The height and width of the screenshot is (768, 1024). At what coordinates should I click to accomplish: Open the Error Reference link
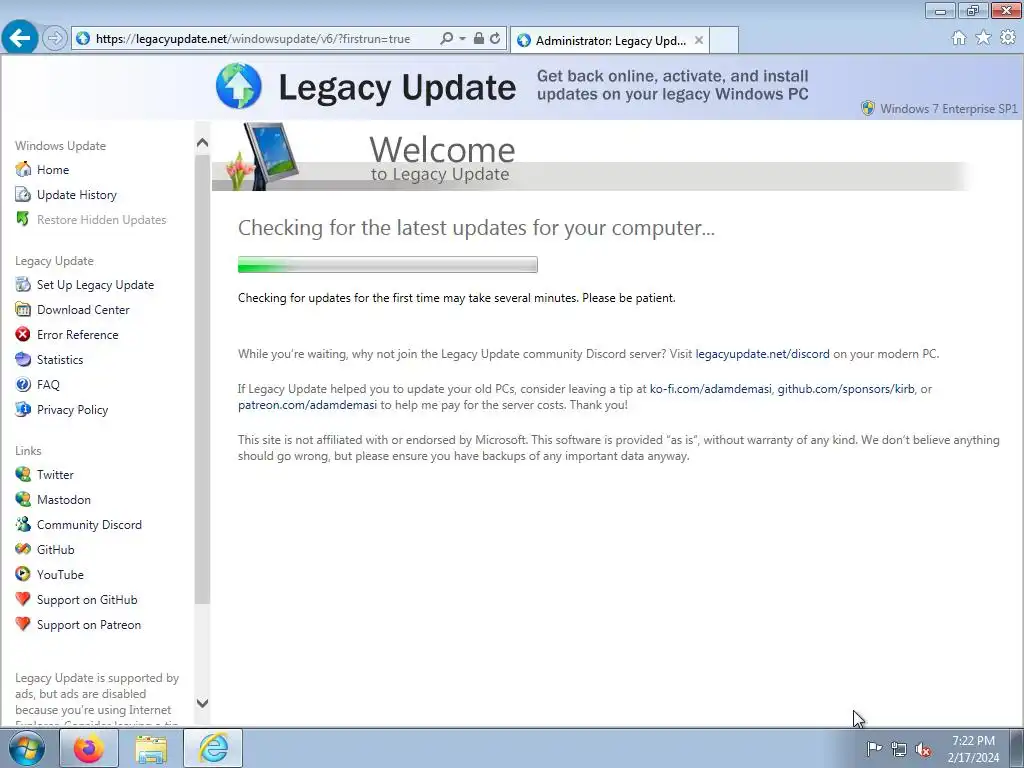point(78,334)
